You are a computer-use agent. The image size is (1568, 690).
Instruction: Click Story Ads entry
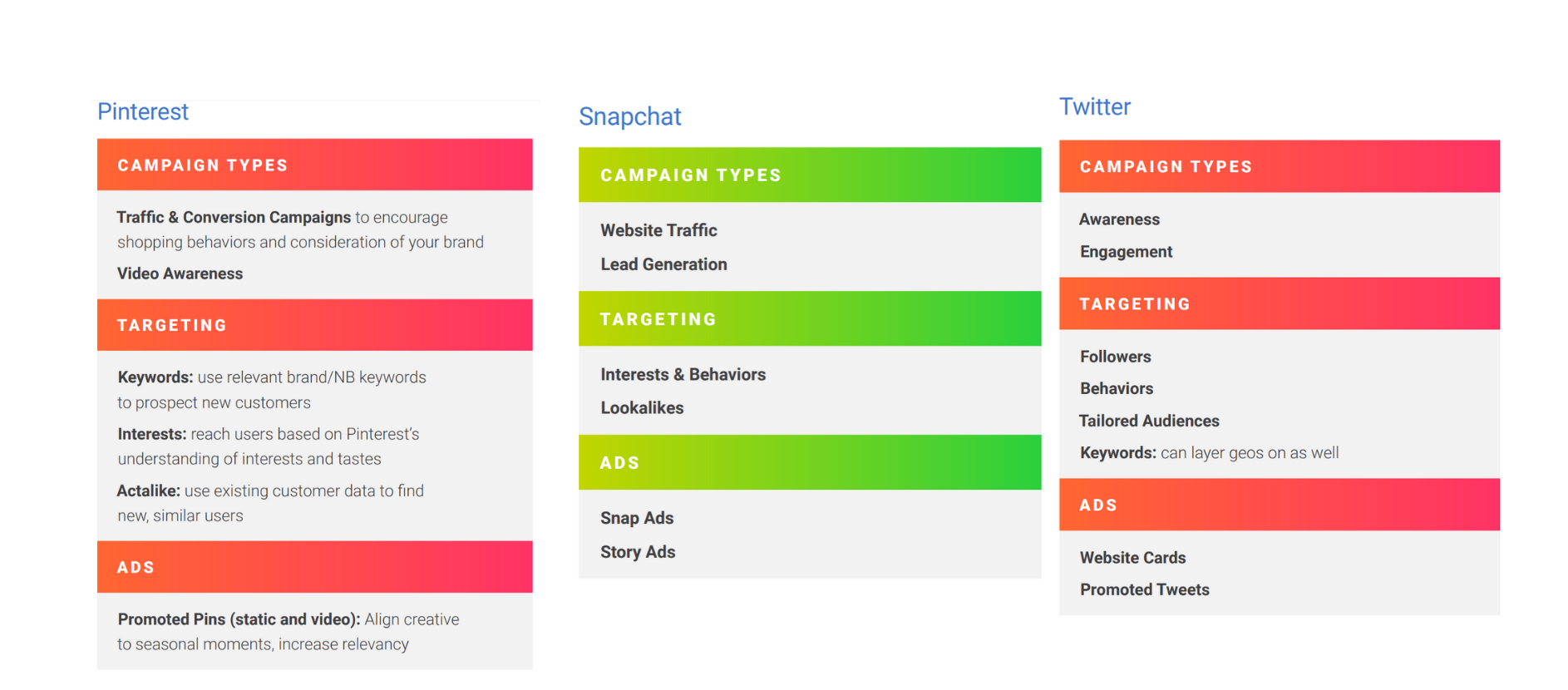(638, 552)
